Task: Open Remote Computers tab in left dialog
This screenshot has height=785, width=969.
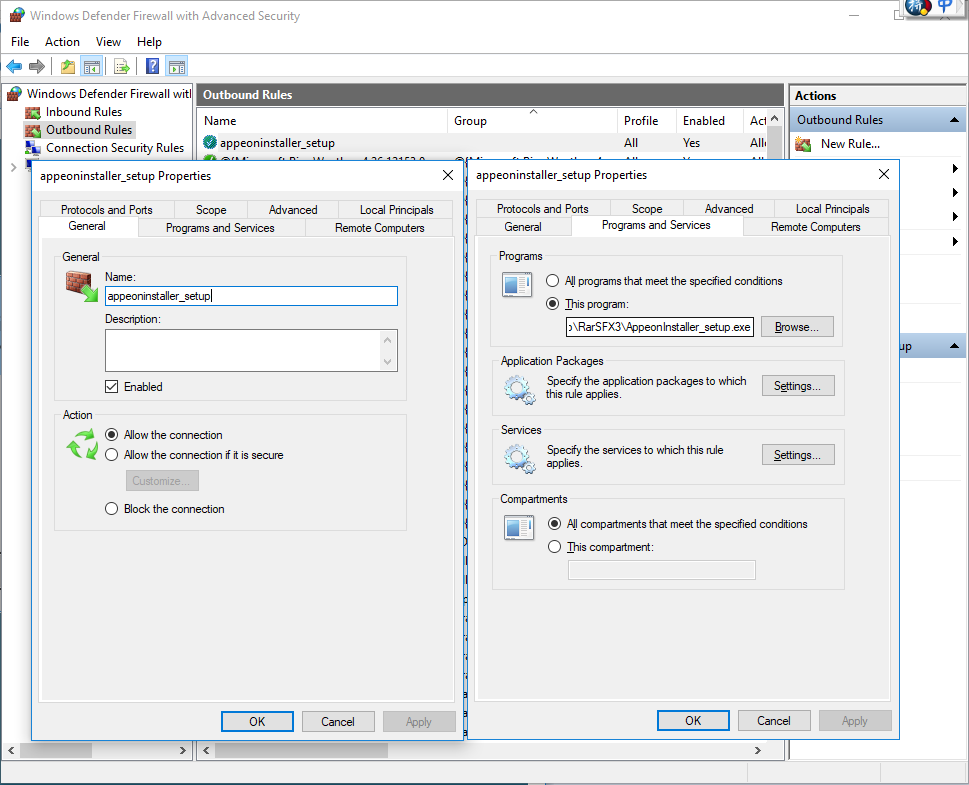Action: pyautogui.click(x=379, y=228)
